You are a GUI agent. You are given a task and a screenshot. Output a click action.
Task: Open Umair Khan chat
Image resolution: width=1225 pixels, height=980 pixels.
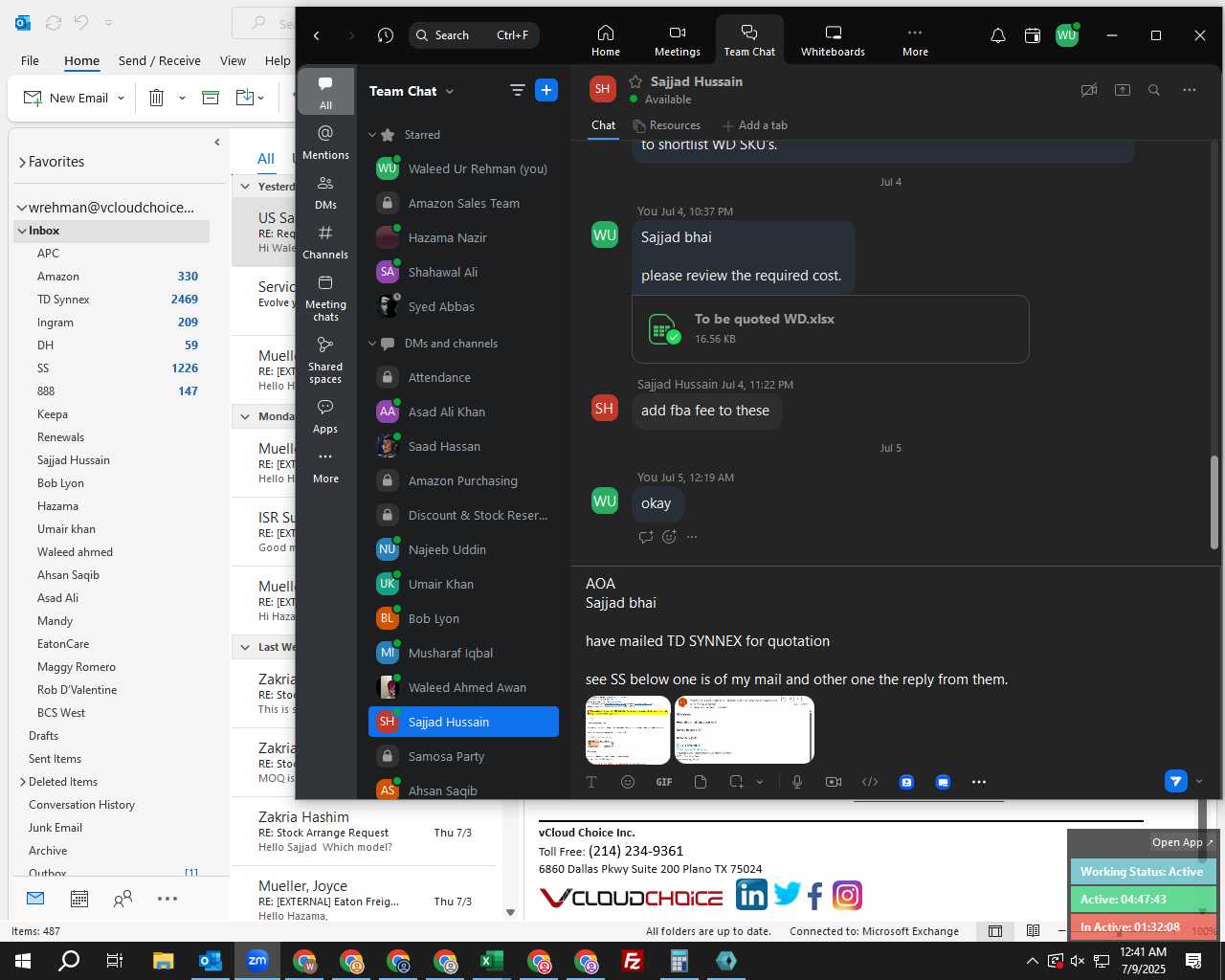463,584
